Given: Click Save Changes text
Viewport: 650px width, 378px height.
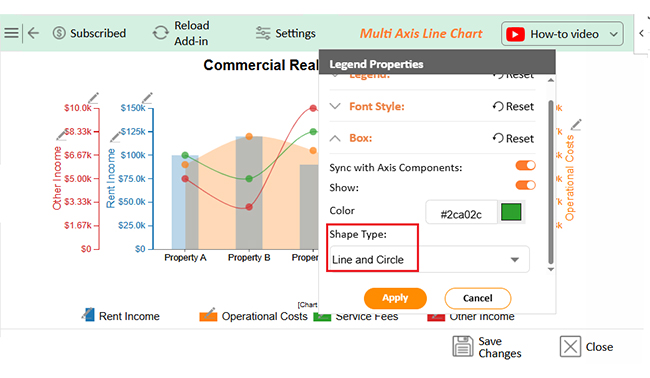Looking at the screenshot, I should [x=500, y=347].
